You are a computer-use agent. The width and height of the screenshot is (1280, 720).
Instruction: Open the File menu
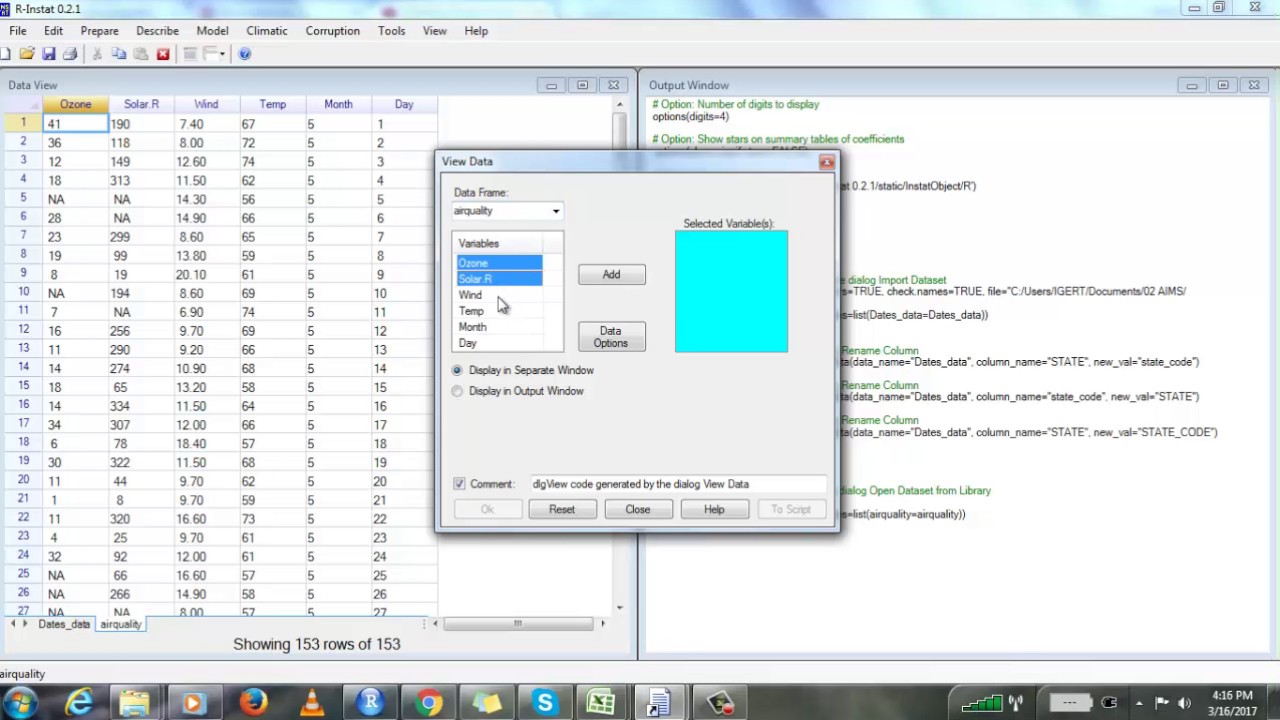pos(18,31)
